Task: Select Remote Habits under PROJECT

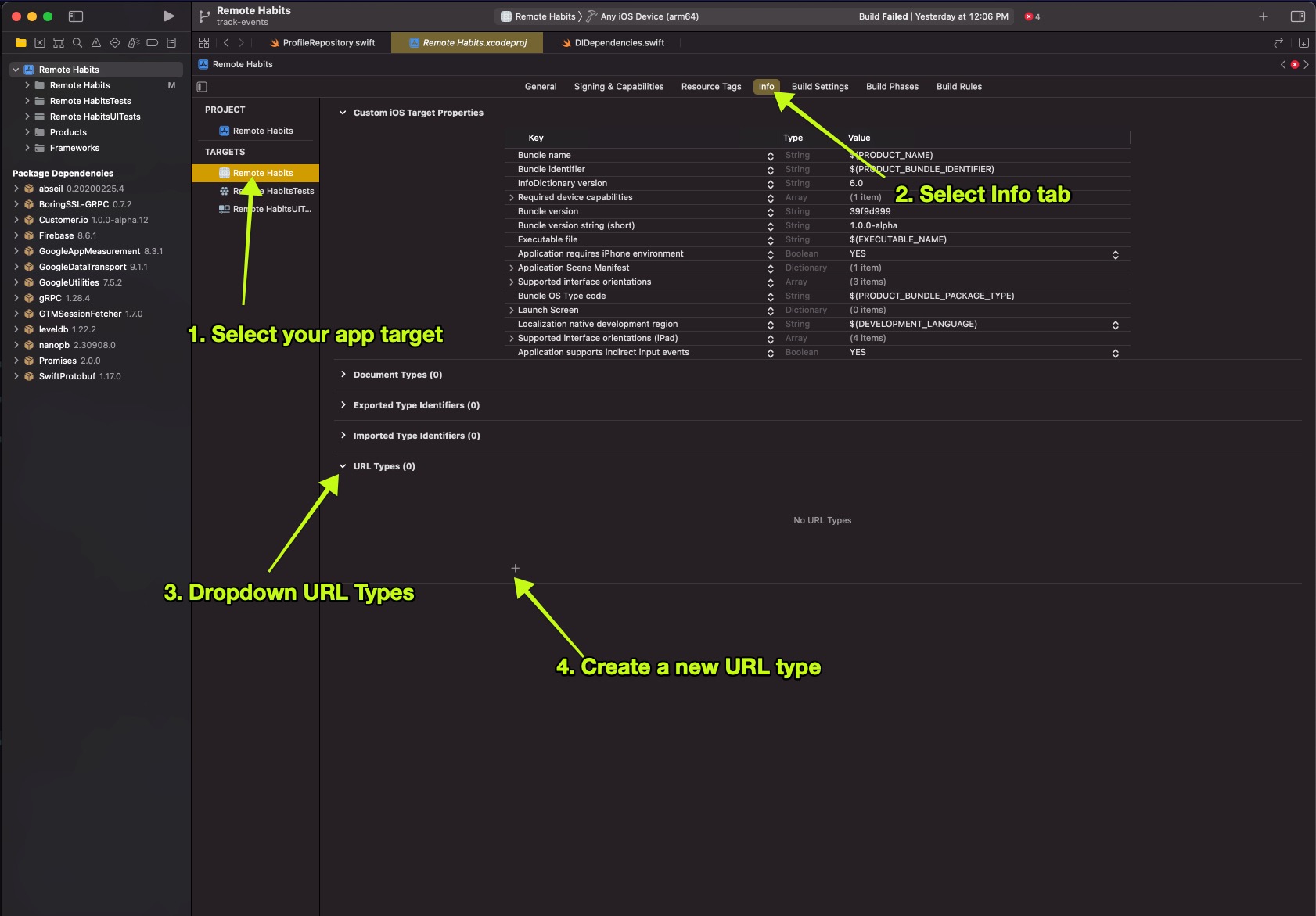Action: tap(256, 131)
